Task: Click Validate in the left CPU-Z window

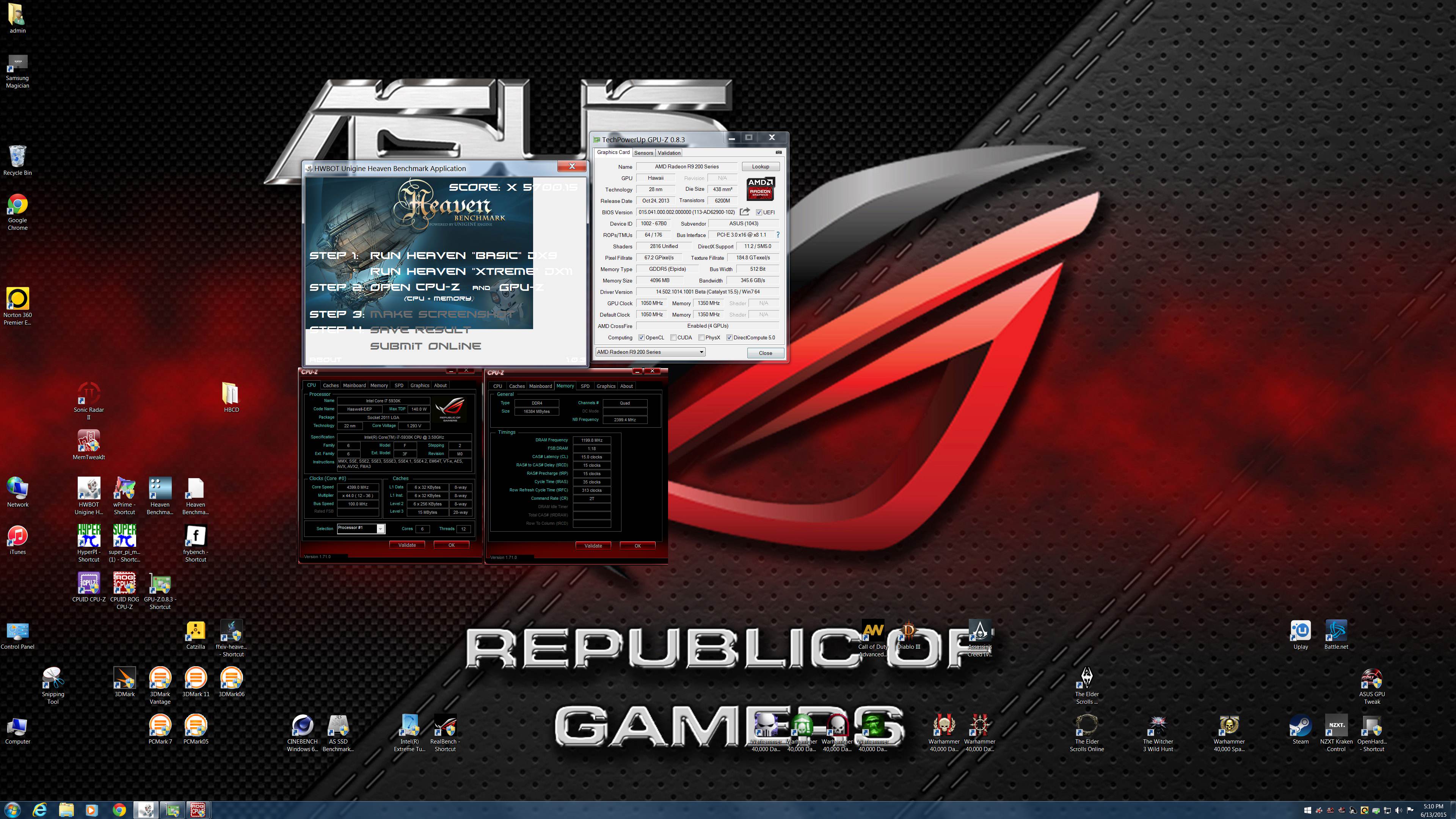Action: pos(407,545)
